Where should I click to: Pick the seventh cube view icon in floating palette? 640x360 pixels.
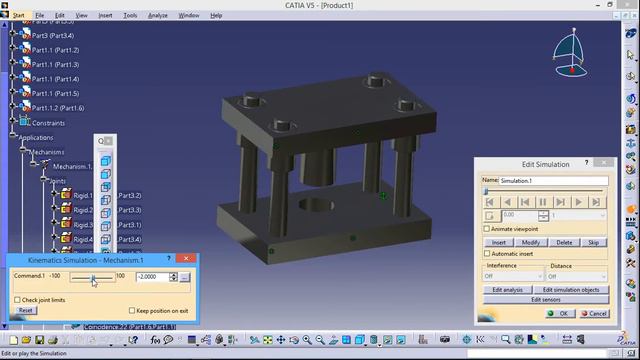coord(105,239)
